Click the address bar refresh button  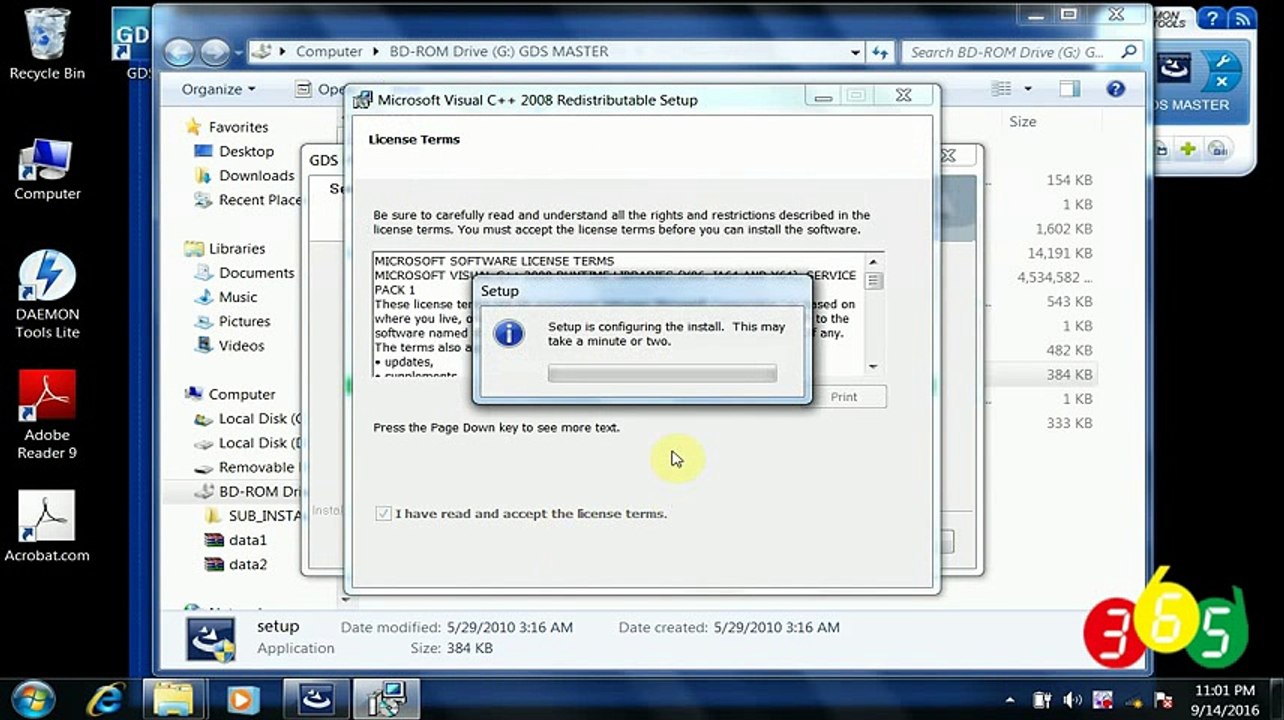(880, 52)
